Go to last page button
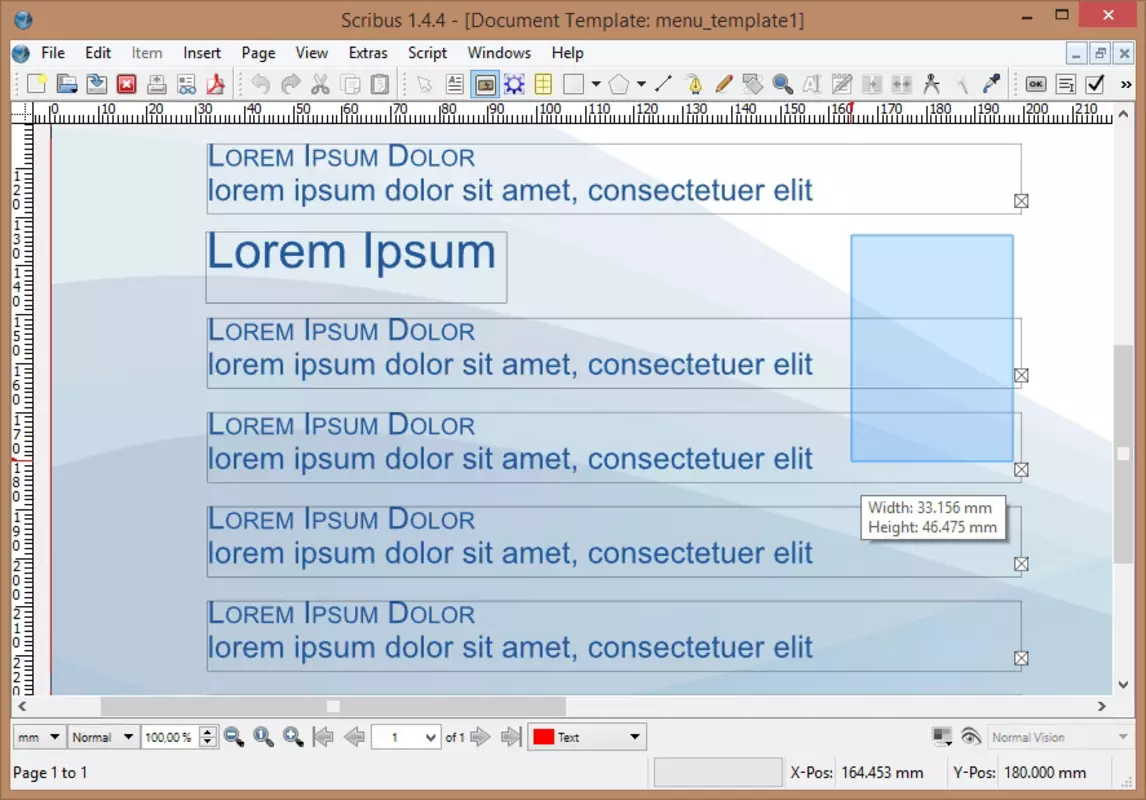Viewport: 1146px width, 800px height. point(511,737)
